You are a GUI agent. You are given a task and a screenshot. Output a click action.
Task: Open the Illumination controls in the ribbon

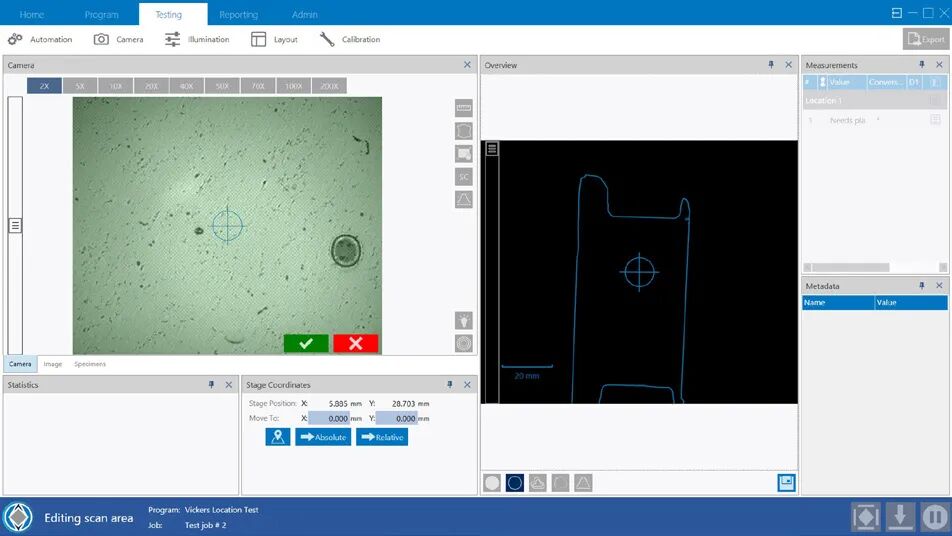click(197, 39)
